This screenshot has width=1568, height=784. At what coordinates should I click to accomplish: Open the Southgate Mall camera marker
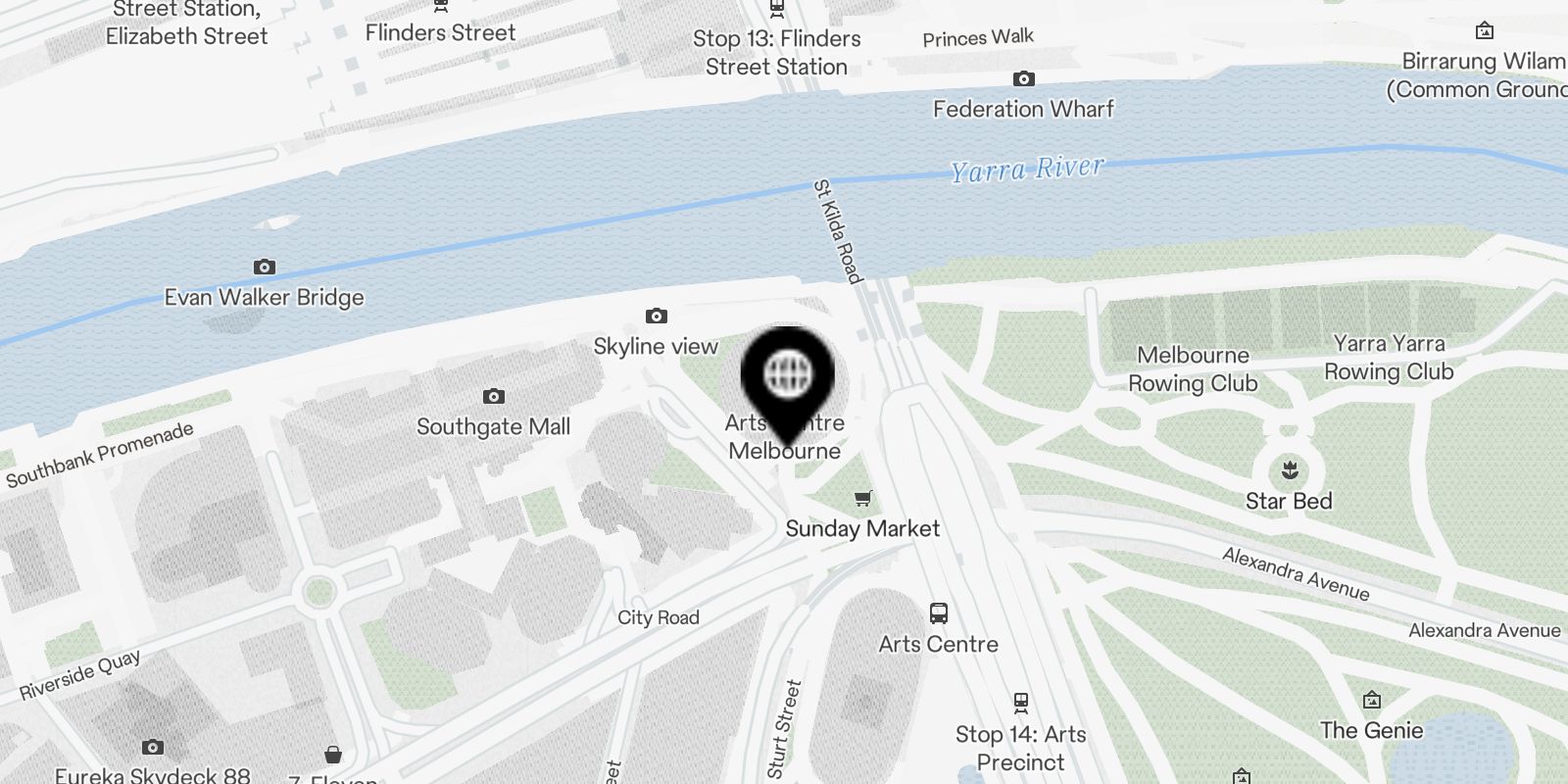493,396
